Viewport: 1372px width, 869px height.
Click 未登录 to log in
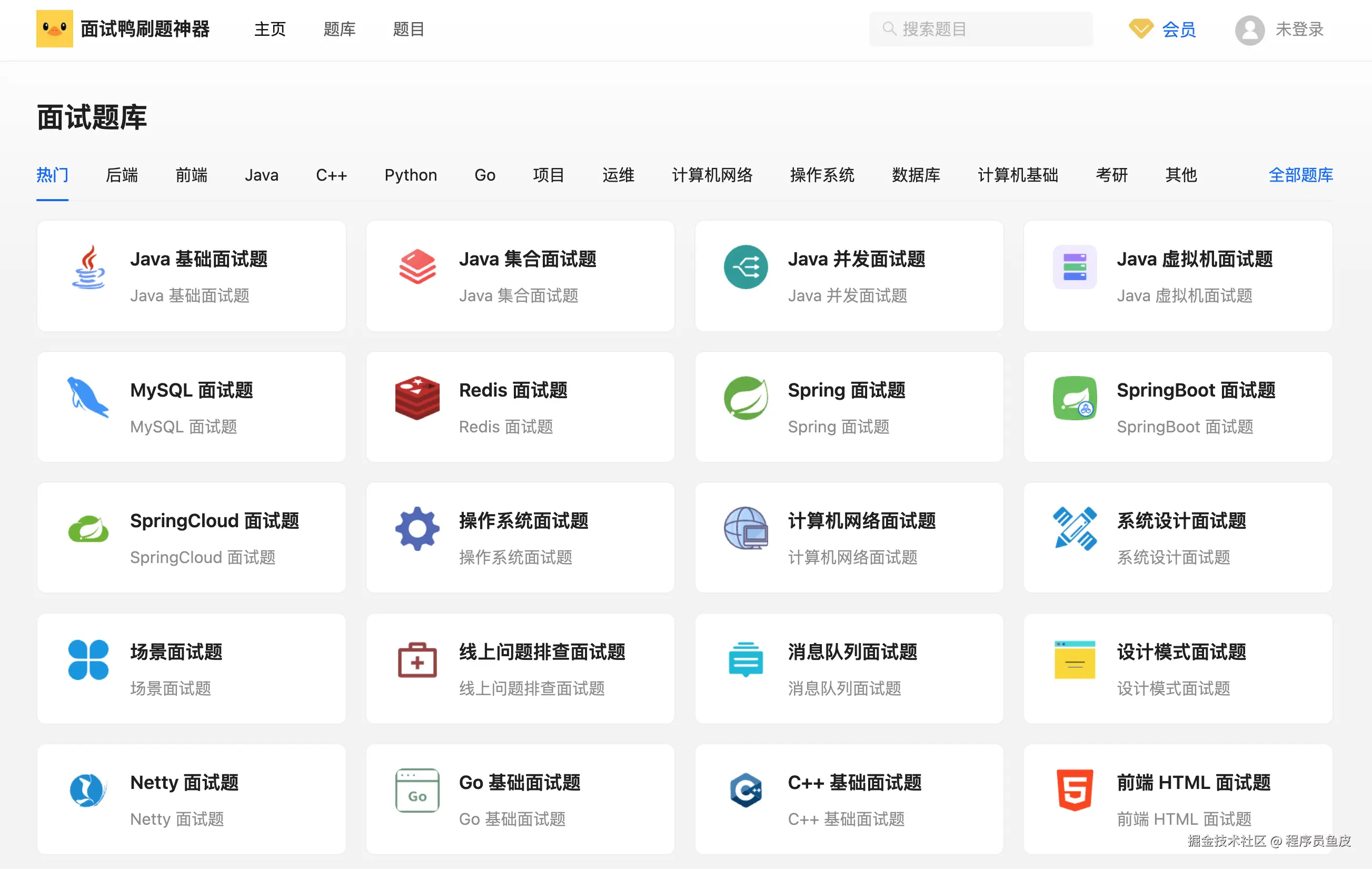point(1298,29)
